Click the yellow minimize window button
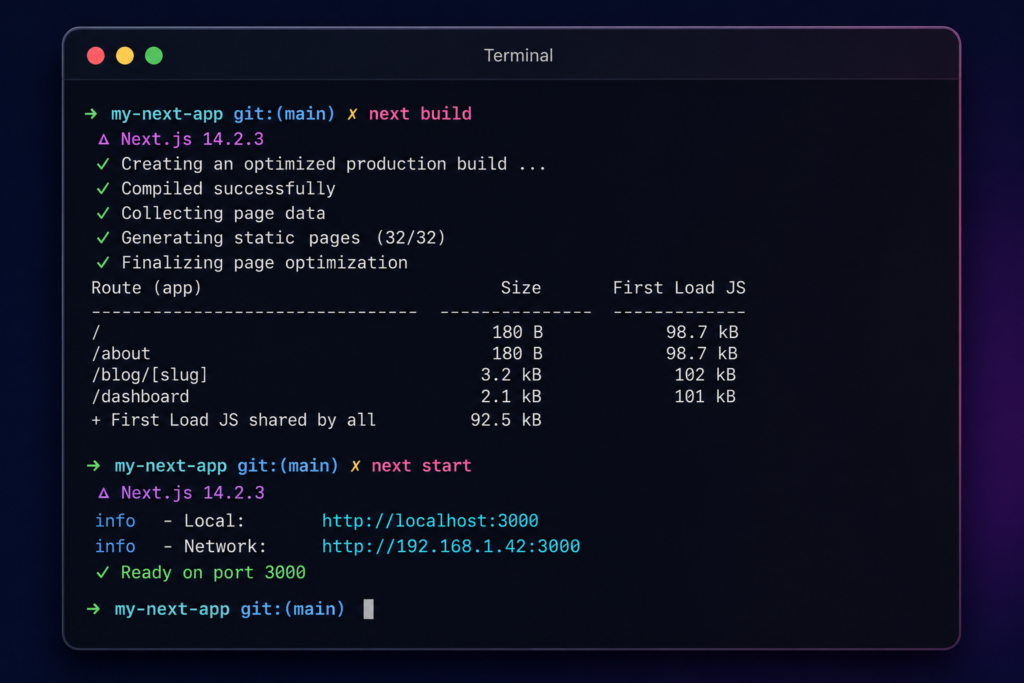The image size is (1024, 683). pos(125,56)
